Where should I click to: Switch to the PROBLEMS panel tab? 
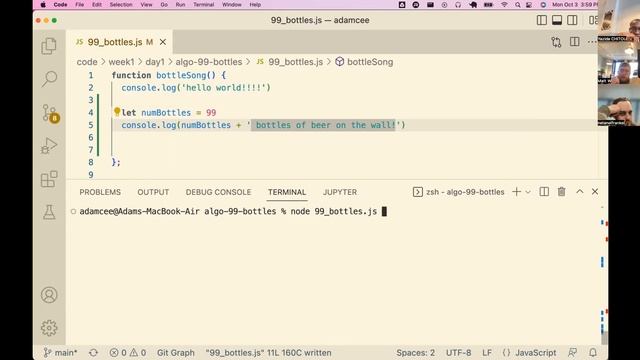click(x=100, y=192)
